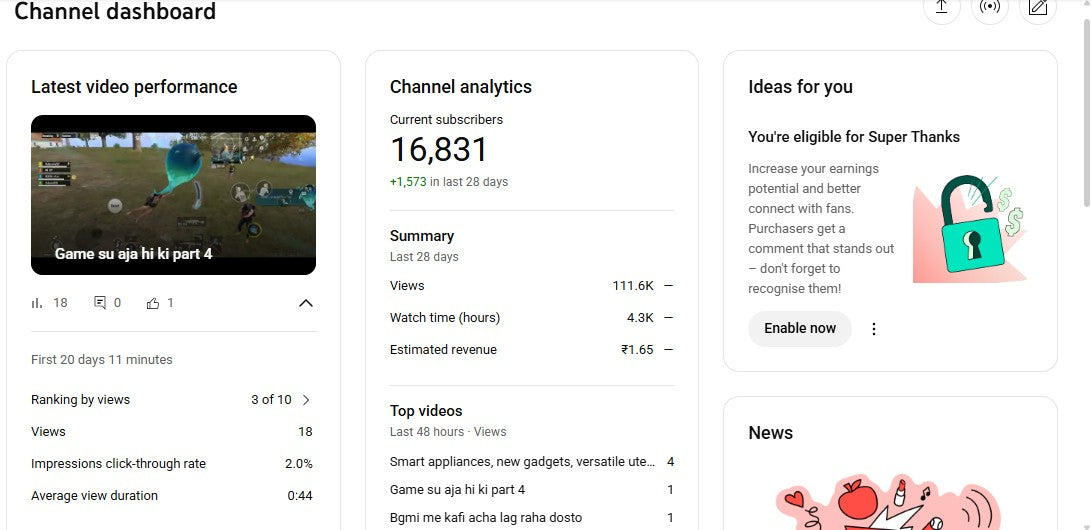This screenshot has height=530, width=1091.
Task: Click the create post pencil icon
Action: tap(1037, 8)
